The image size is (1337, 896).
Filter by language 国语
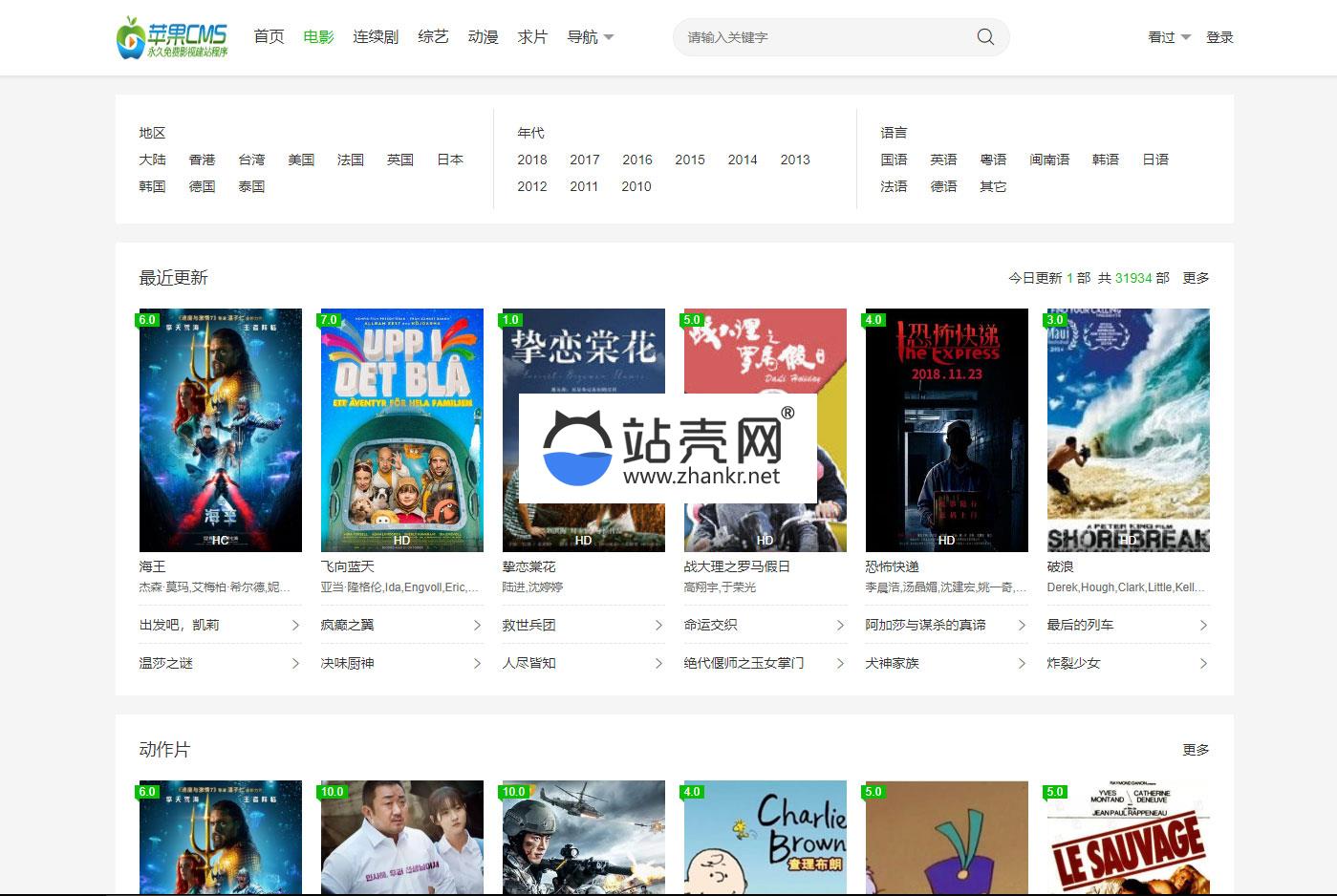click(x=894, y=160)
